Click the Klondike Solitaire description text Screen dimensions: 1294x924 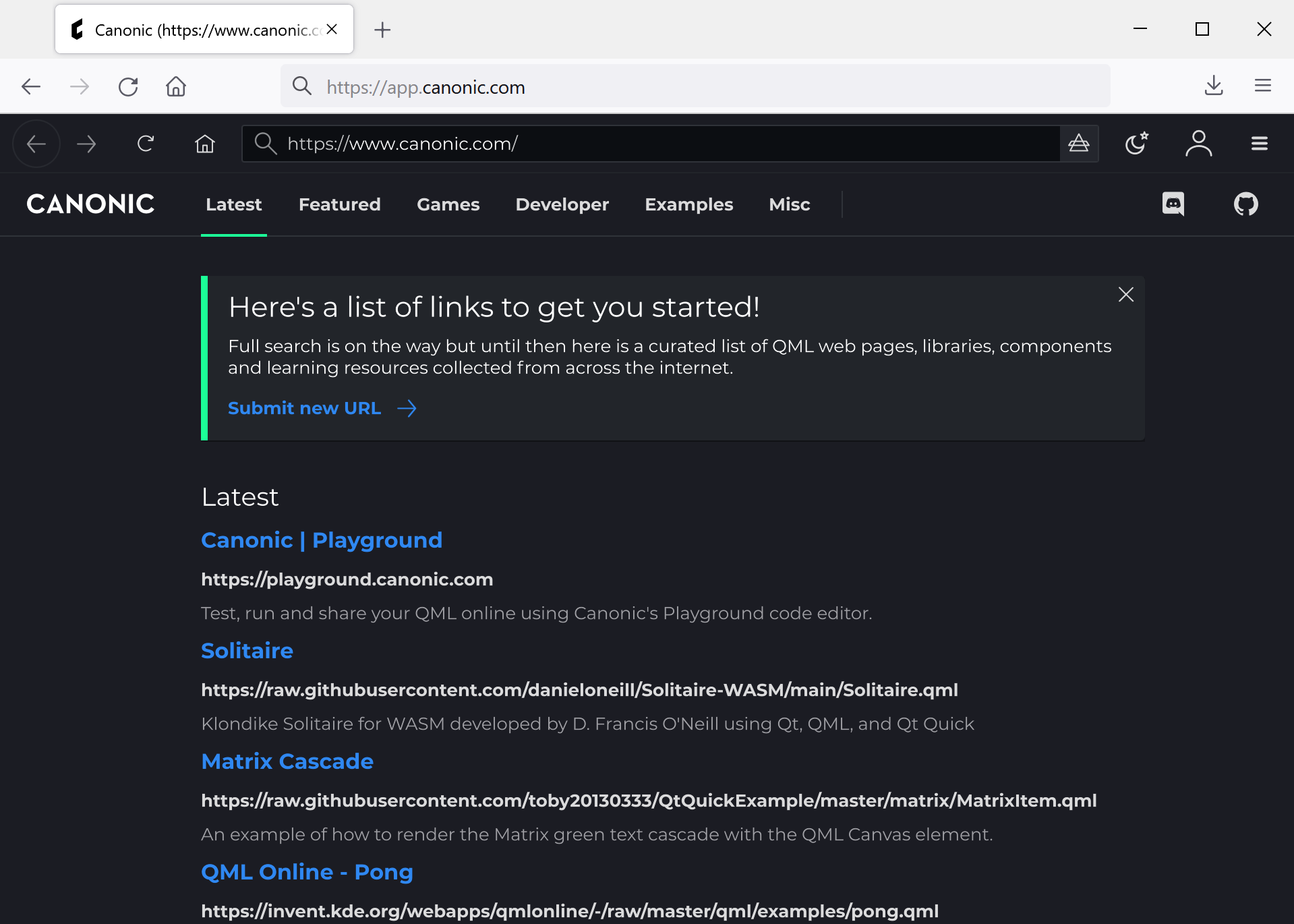587,724
